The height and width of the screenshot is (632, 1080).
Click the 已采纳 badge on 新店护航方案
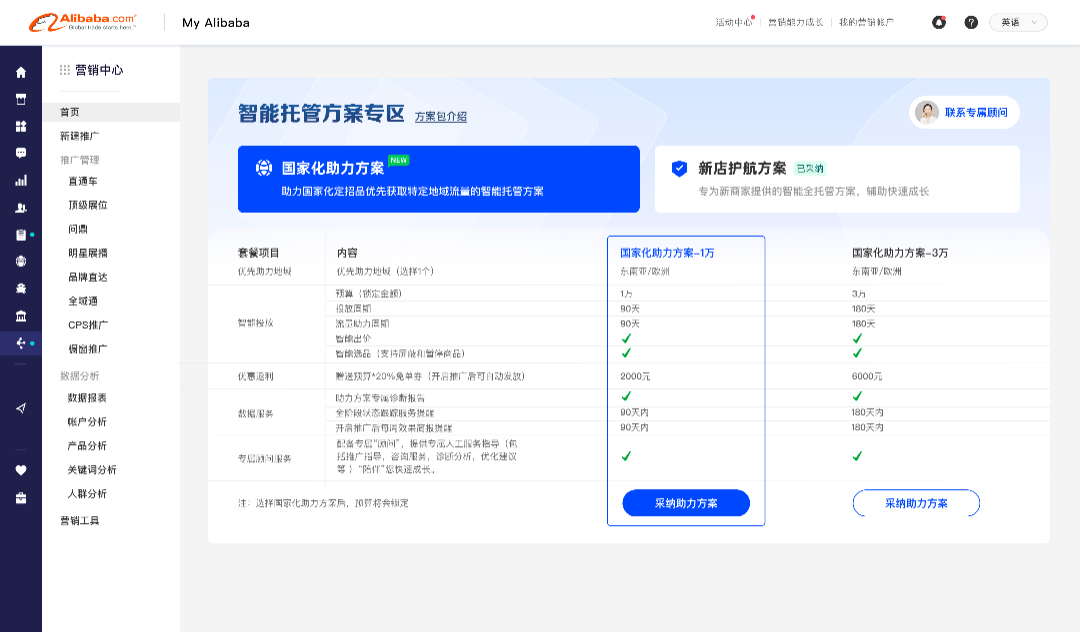[810, 169]
